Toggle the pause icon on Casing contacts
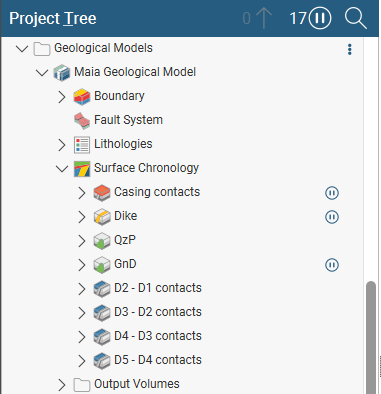 (x=332, y=193)
